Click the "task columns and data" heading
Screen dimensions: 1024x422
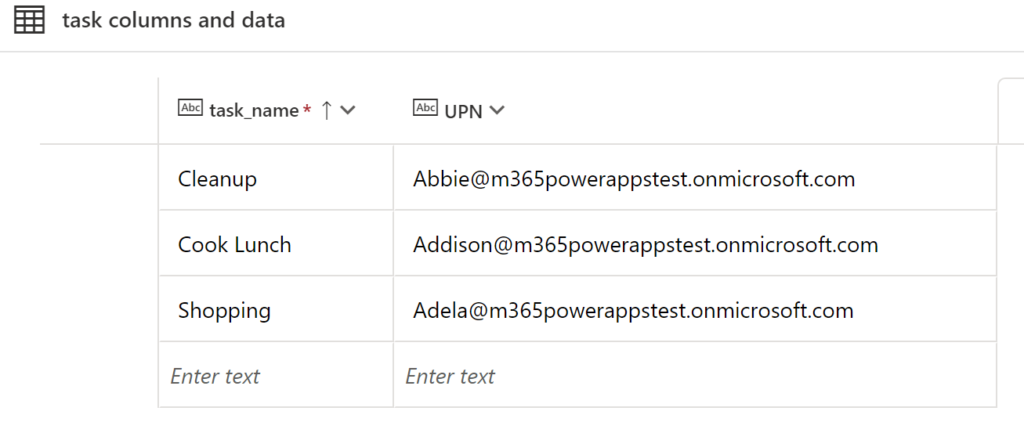click(173, 21)
